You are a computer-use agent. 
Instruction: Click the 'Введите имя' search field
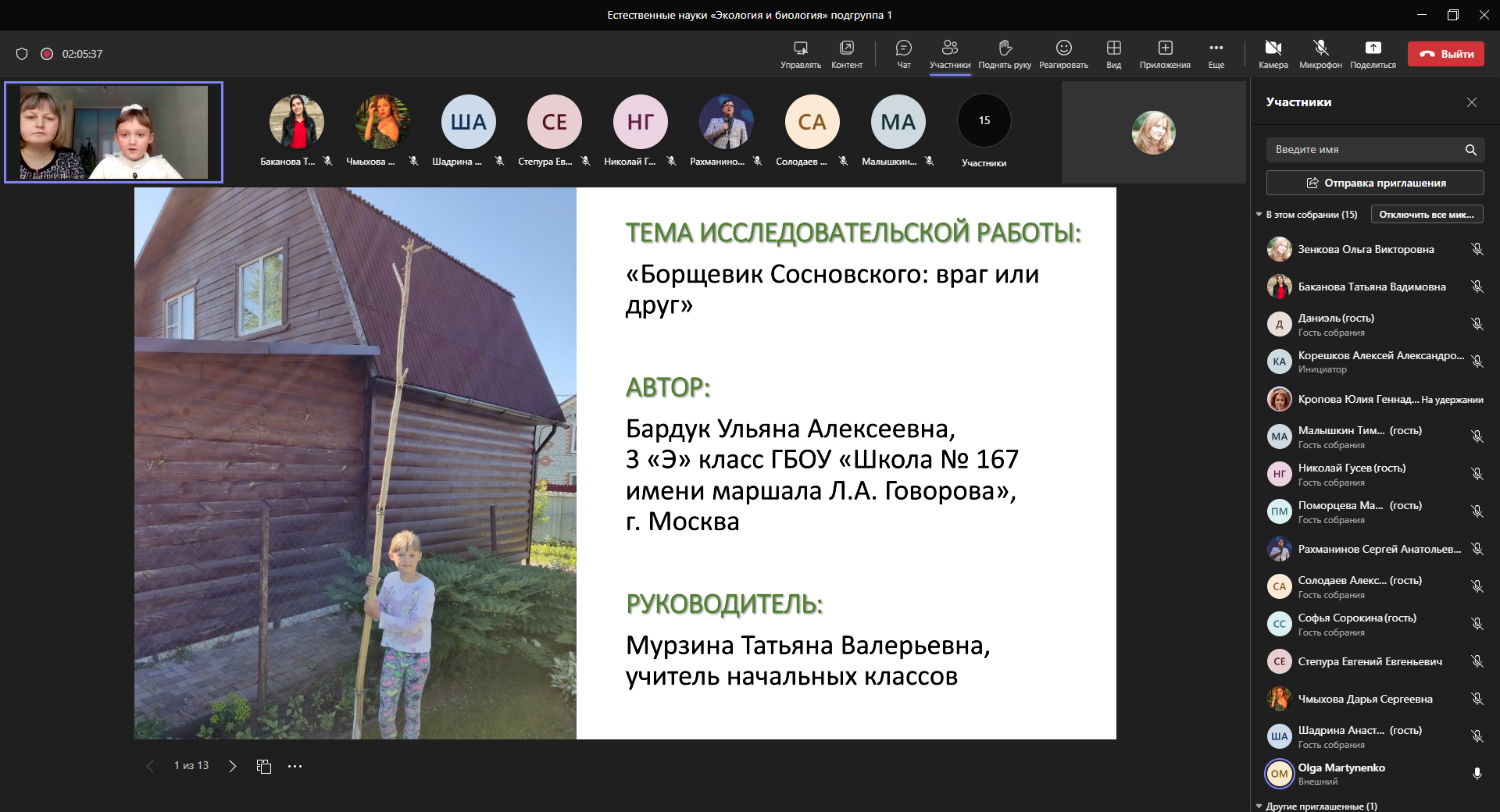pyautogui.click(x=1366, y=149)
